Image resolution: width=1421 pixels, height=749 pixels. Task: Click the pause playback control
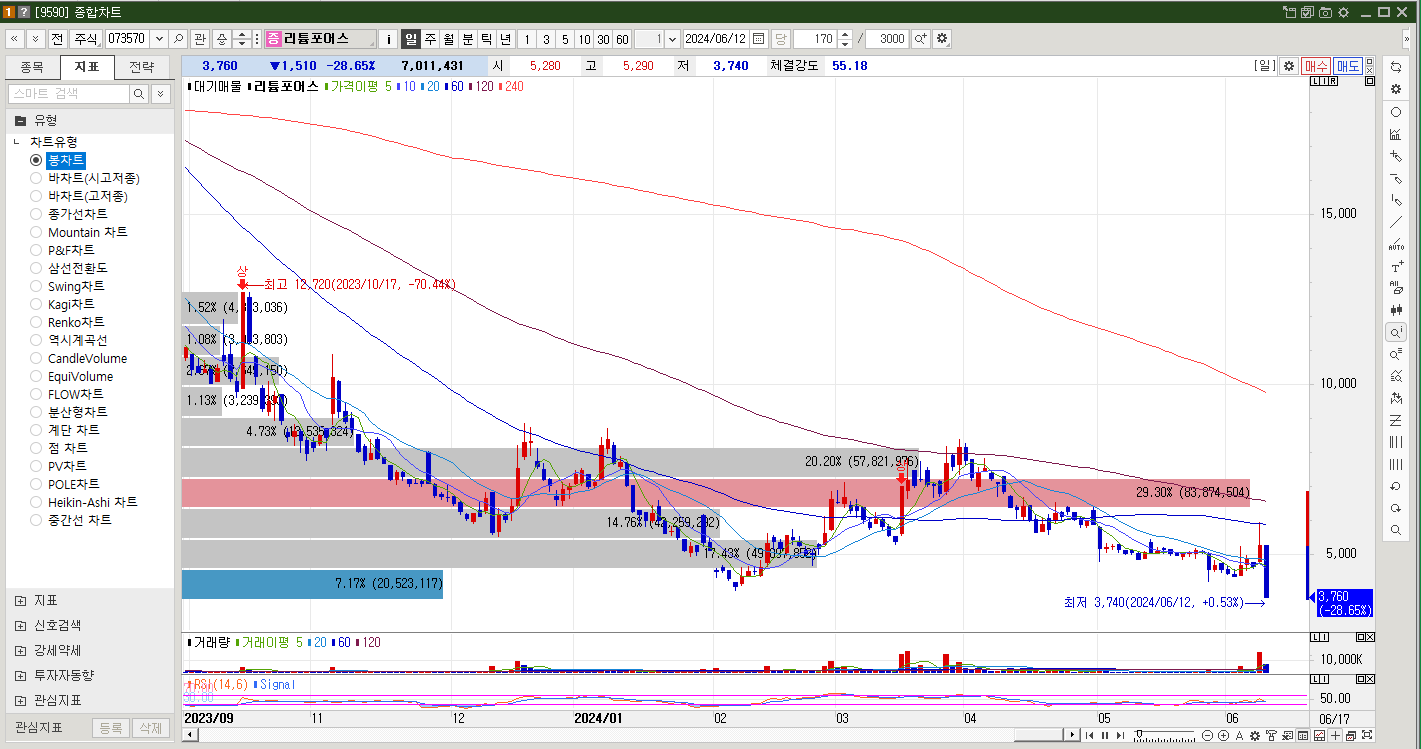(x=1104, y=736)
